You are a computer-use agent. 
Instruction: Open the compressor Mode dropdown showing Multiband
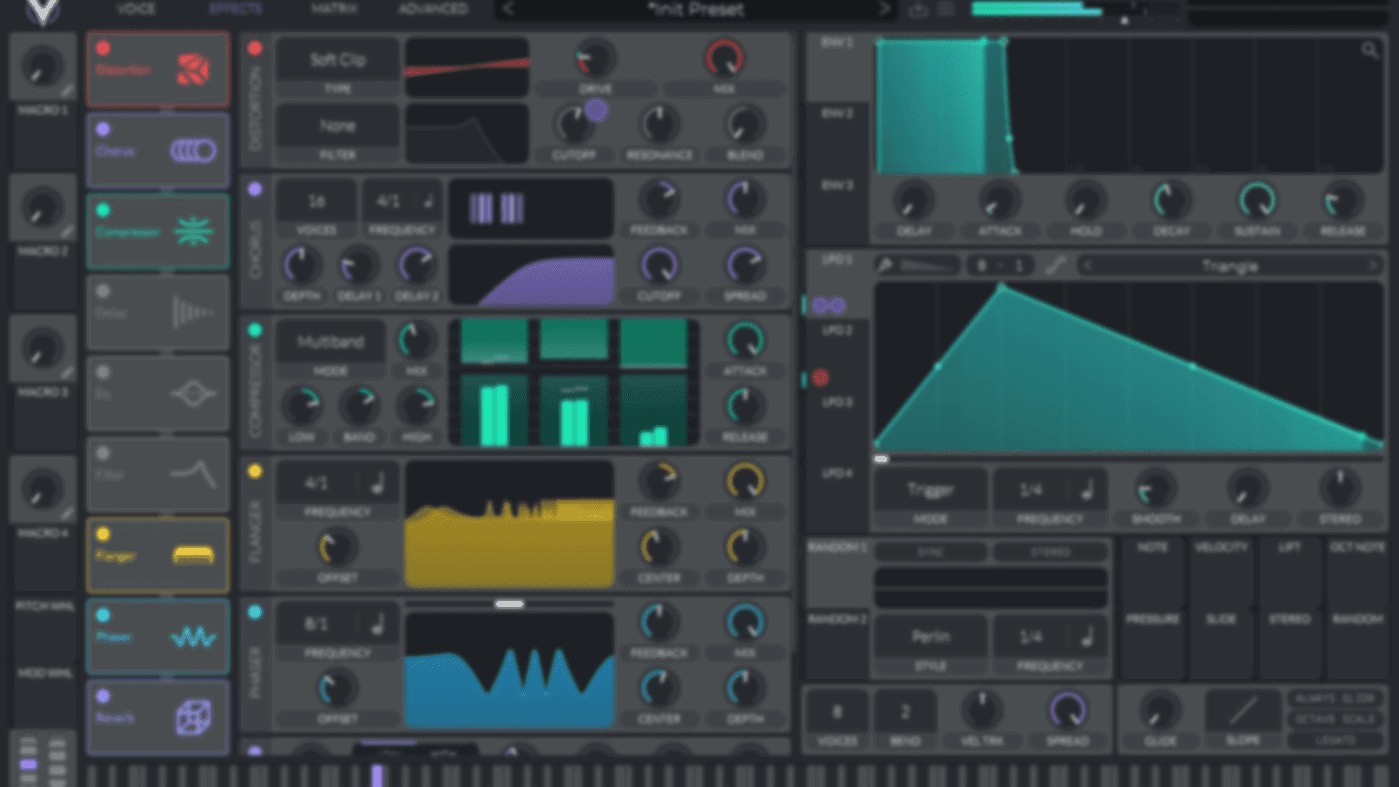click(x=331, y=342)
